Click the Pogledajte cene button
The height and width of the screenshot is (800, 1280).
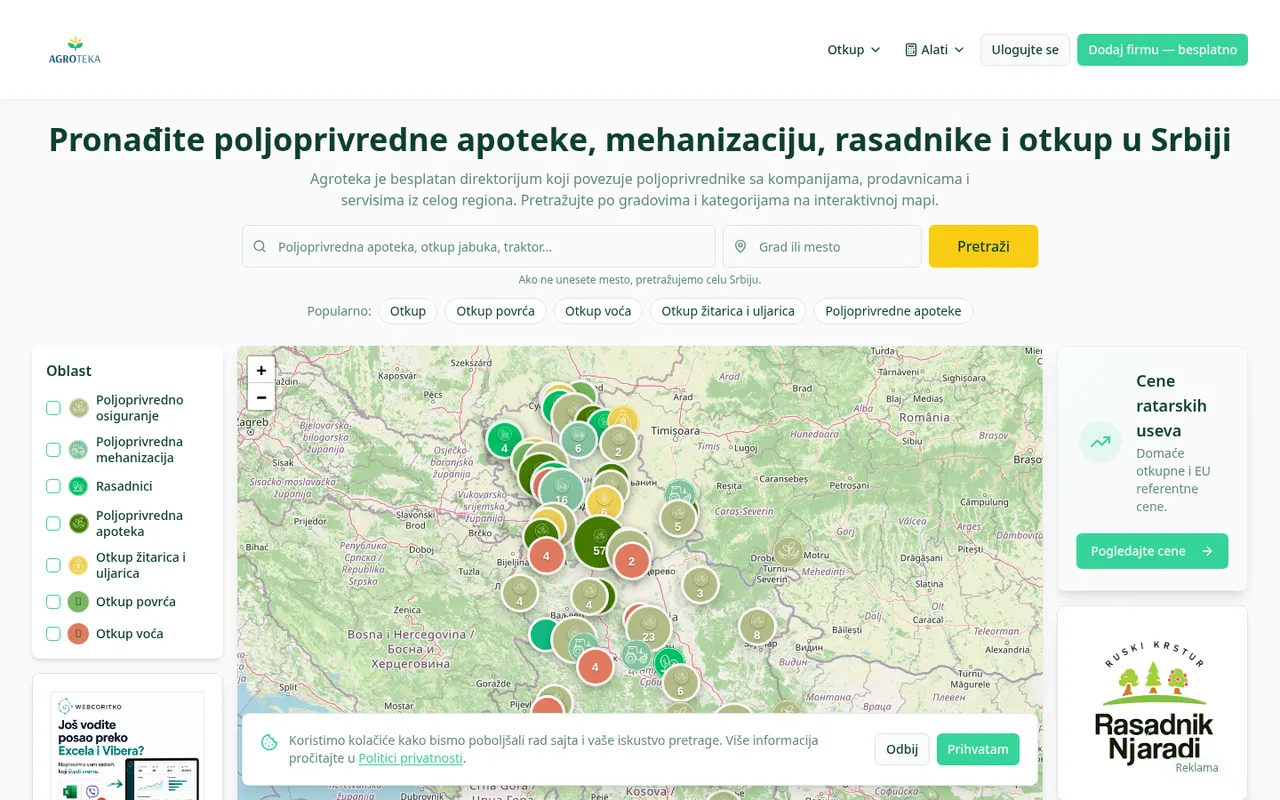(x=1152, y=551)
